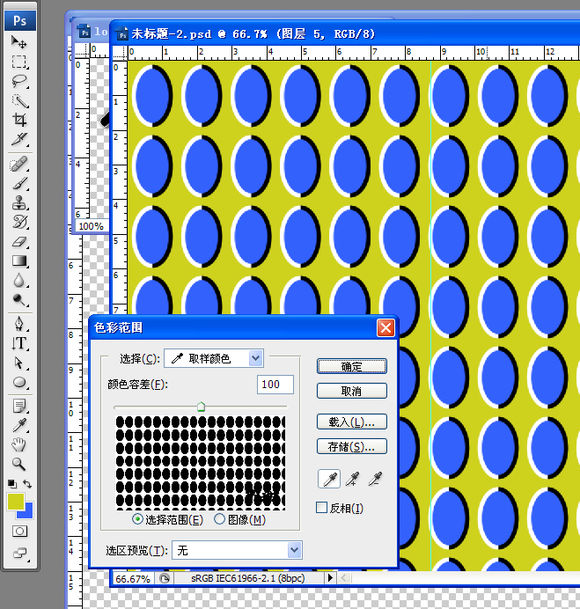Select the Blur tool
580x609 pixels.
[19, 280]
